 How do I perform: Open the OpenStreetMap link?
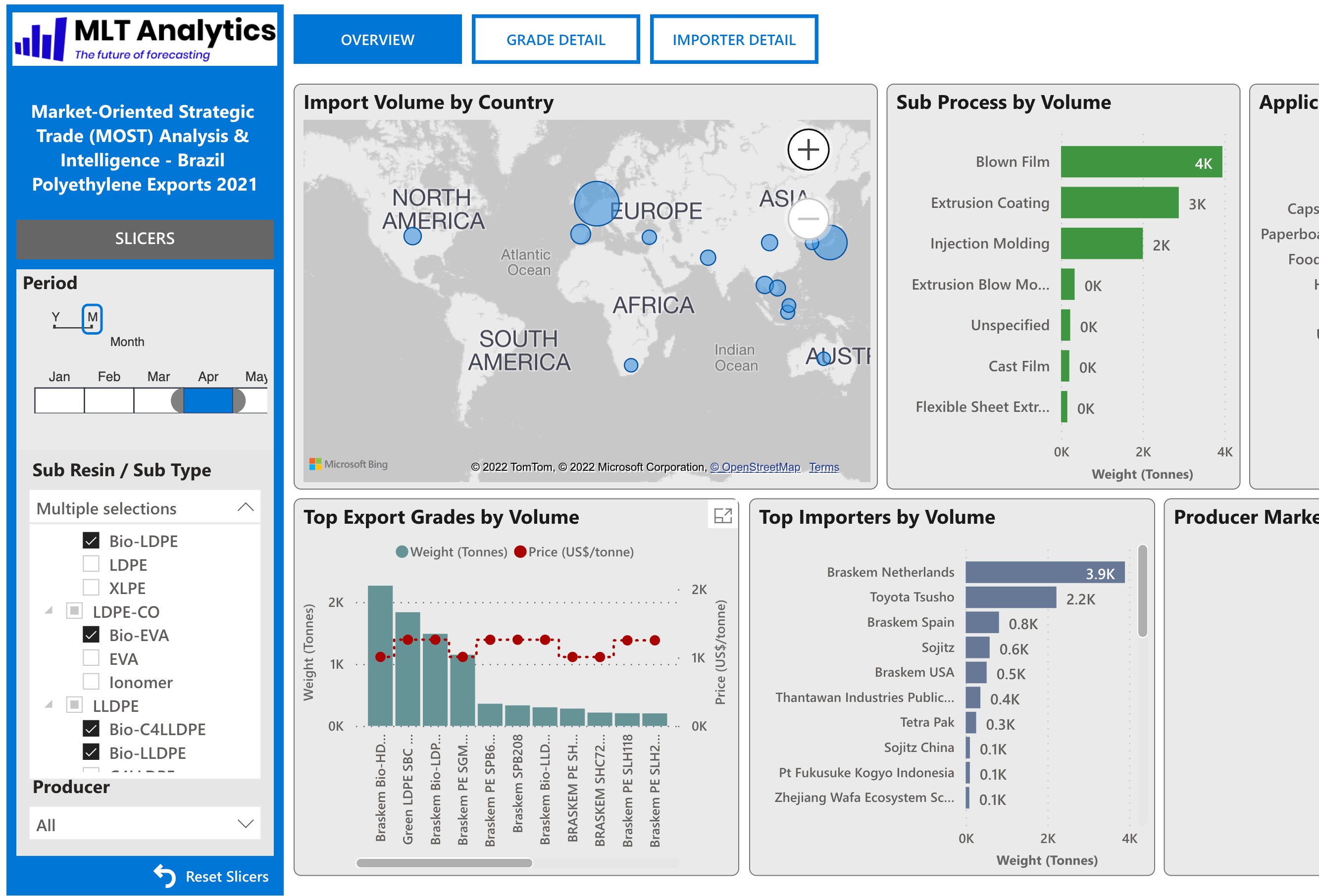point(755,467)
